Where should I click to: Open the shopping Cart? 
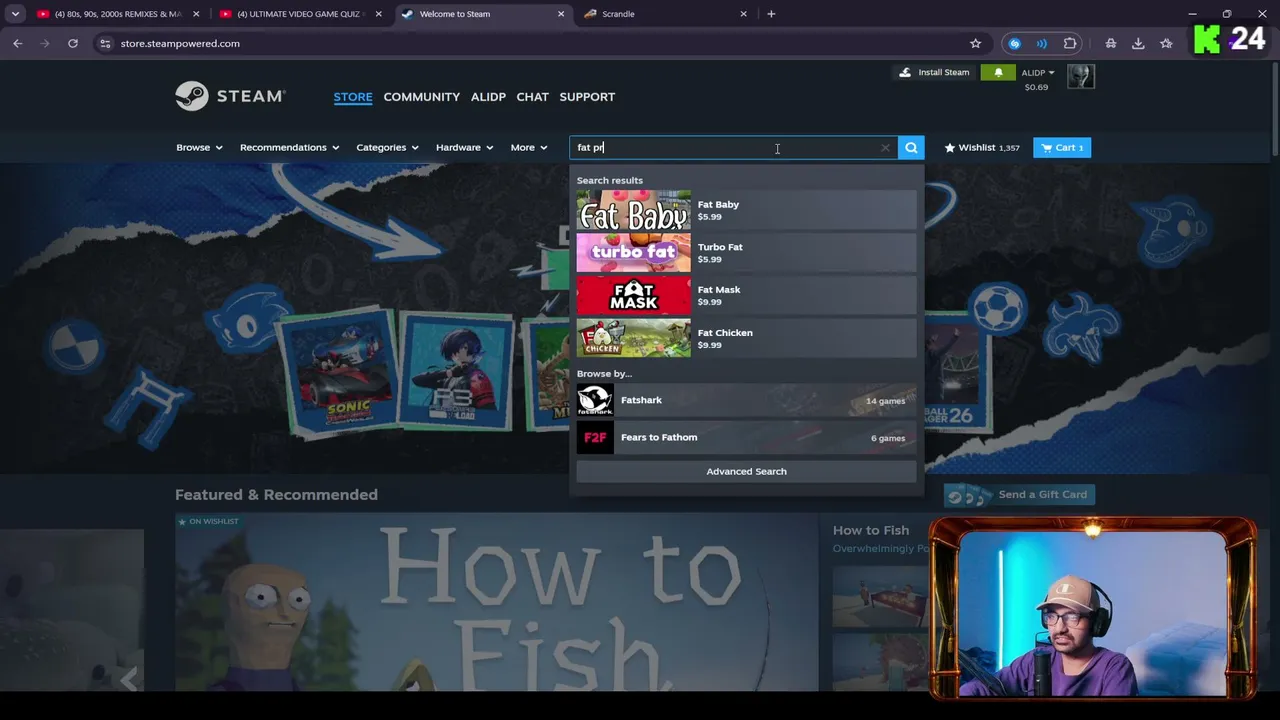(1062, 148)
